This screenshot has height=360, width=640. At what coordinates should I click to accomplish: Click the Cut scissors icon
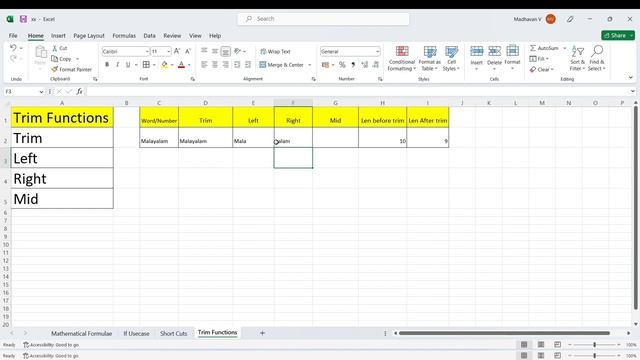click(55, 48)
